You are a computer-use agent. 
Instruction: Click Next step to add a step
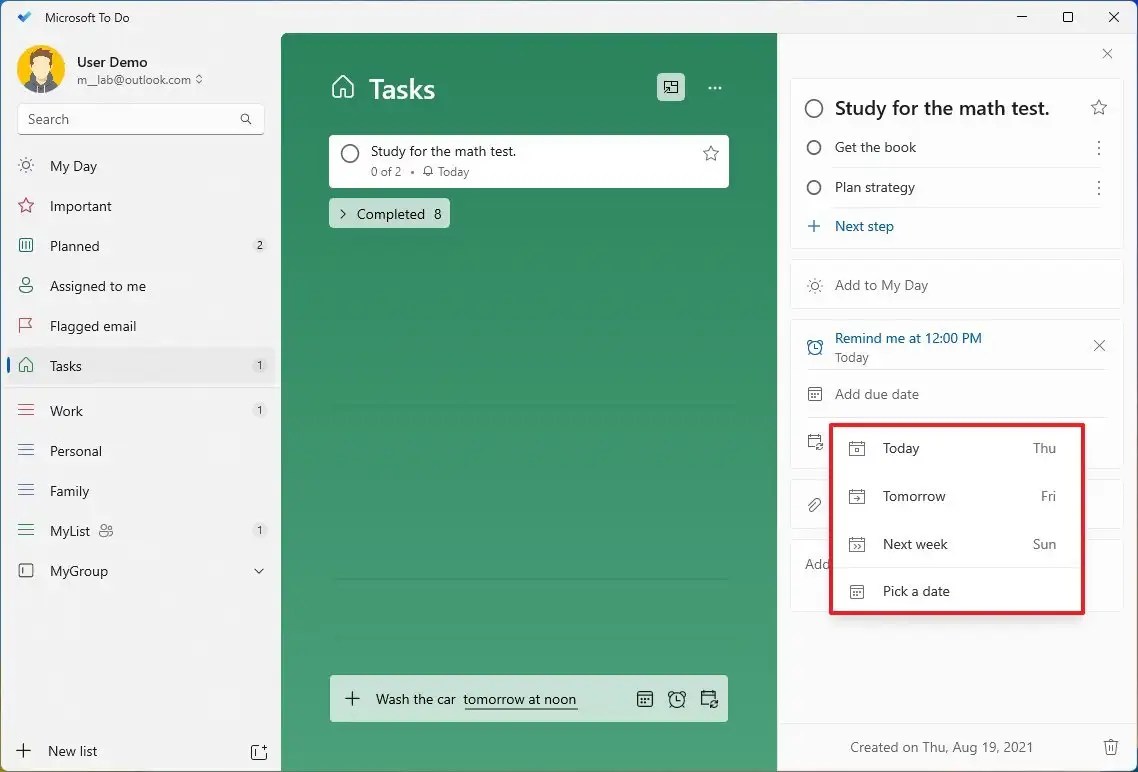click(864, 226)
